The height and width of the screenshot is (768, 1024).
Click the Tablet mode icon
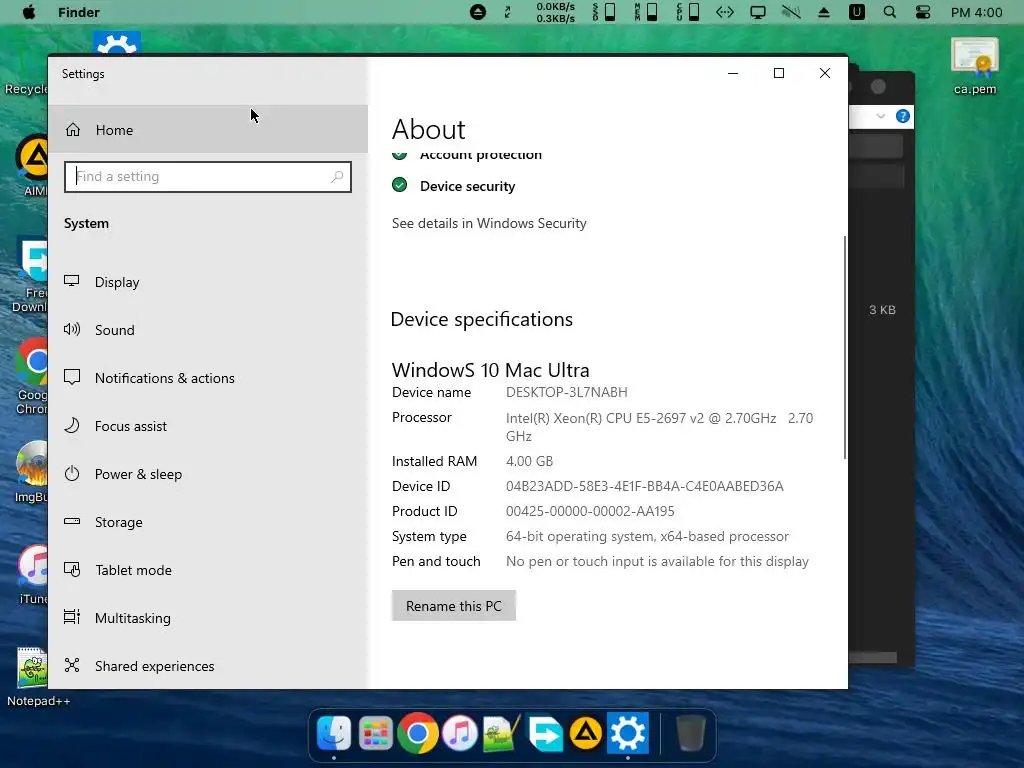click(x=72, y=569)
